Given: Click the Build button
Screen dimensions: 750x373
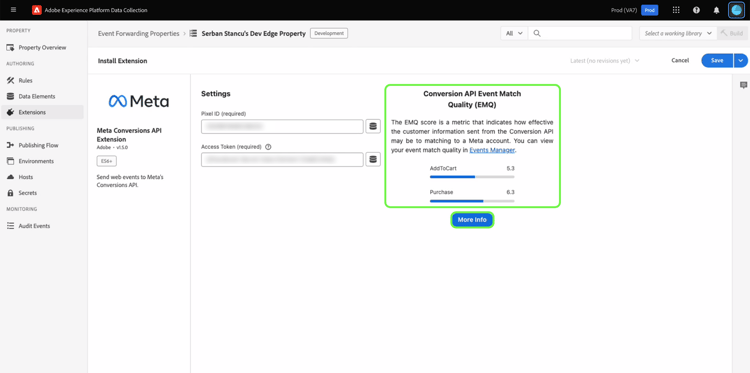Looking at the screenshot, I should [x=732, y=33].
